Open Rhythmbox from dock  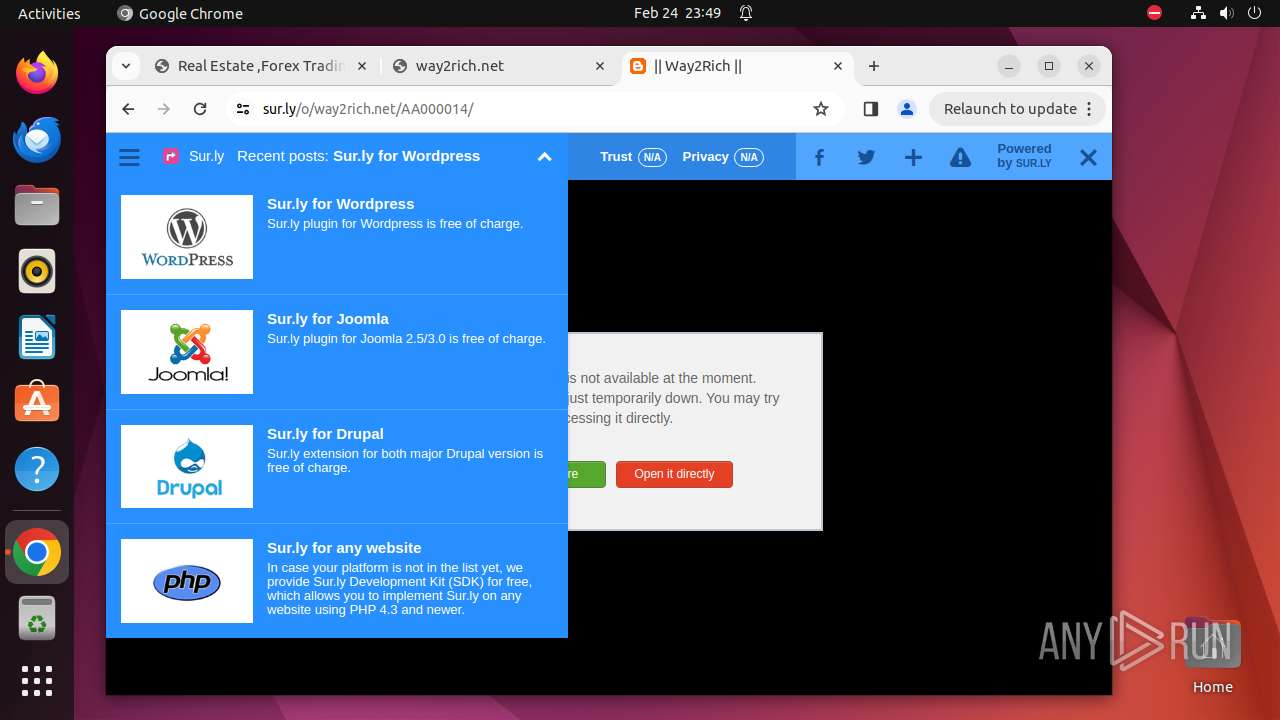tap(37, 271)
